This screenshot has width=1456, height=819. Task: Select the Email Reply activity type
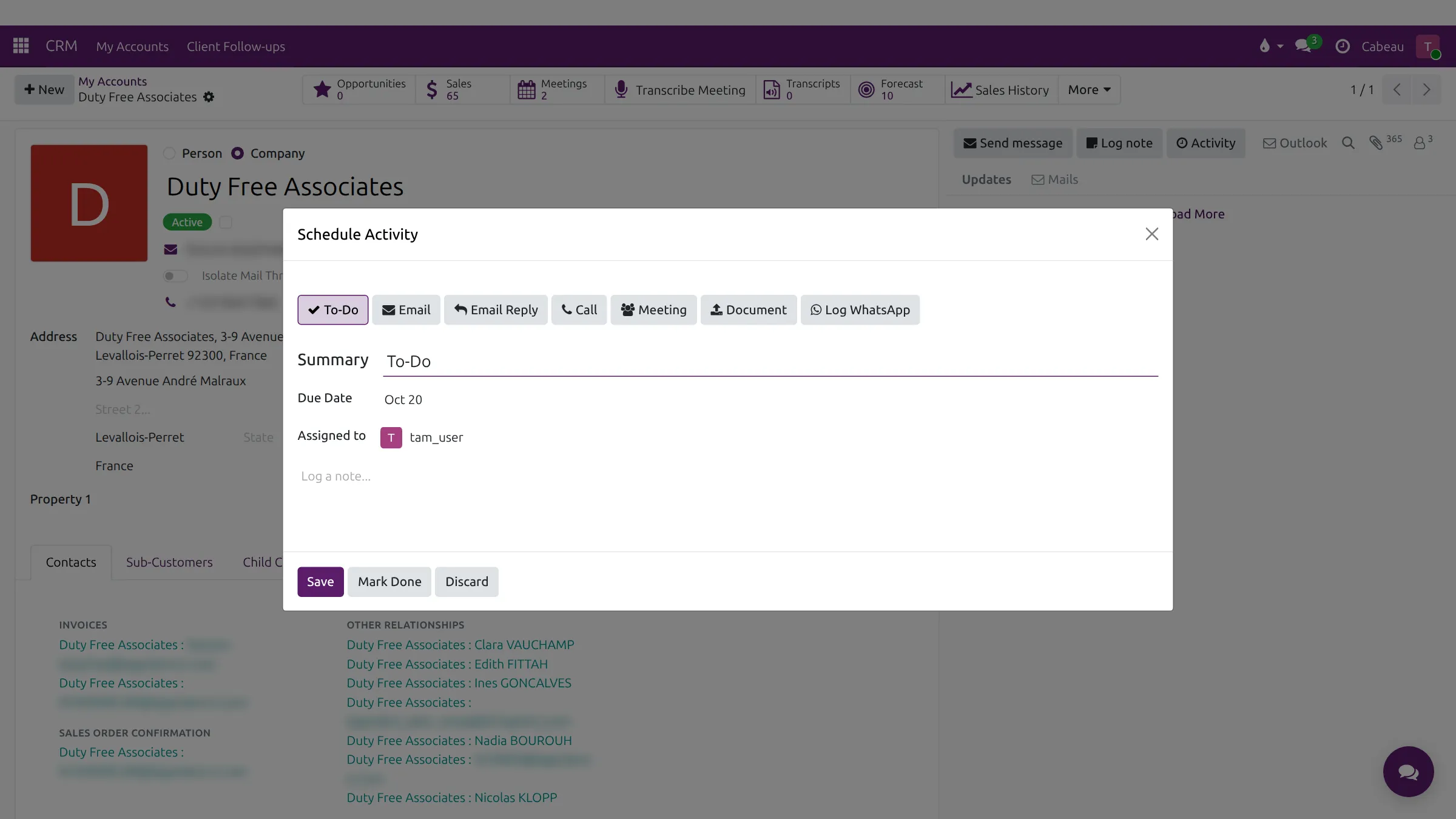click(x=496, y=310)
